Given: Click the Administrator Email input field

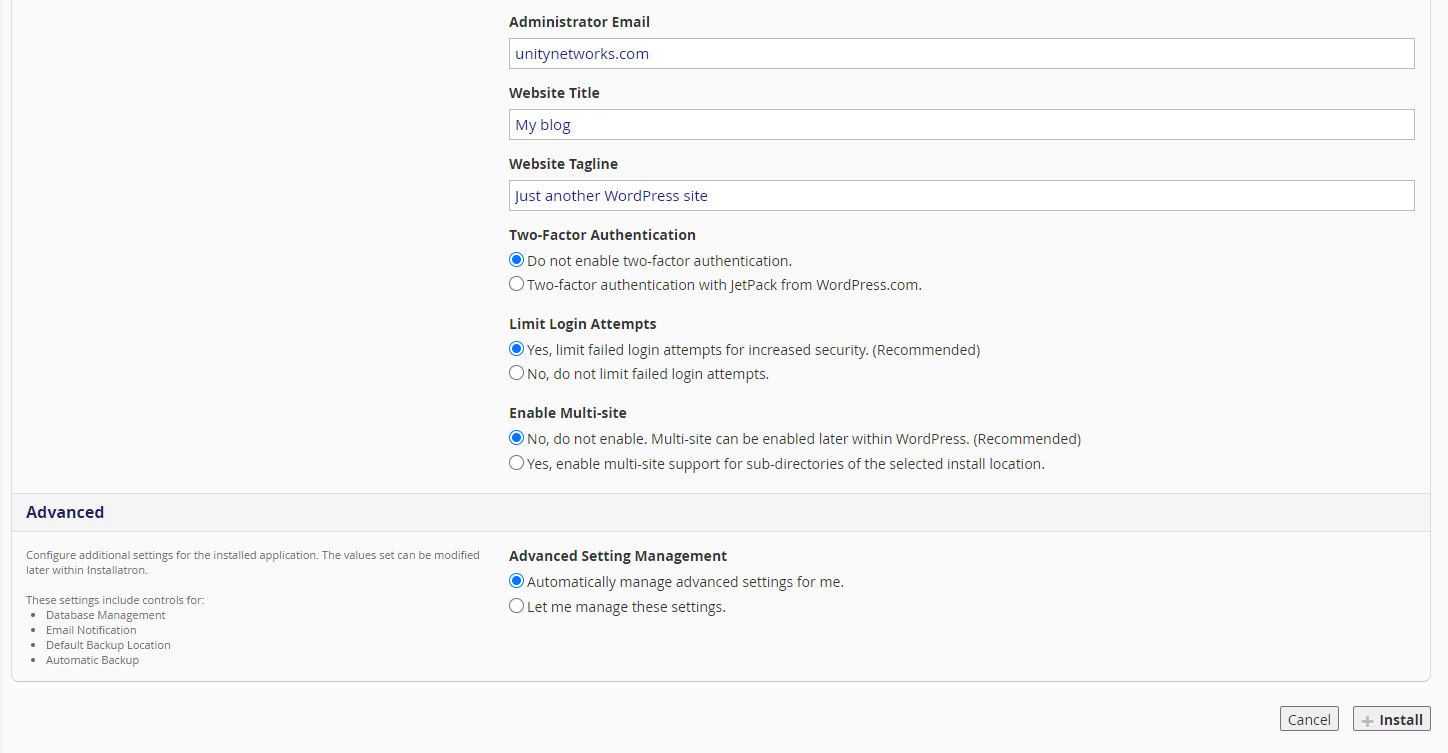Looking at the screenshot, I should [961, 54].
